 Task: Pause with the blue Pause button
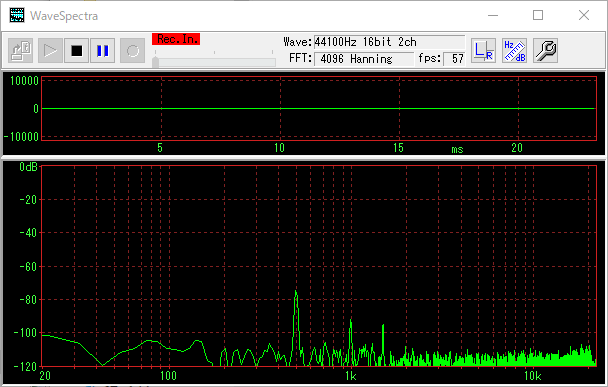tap(103, 50)
